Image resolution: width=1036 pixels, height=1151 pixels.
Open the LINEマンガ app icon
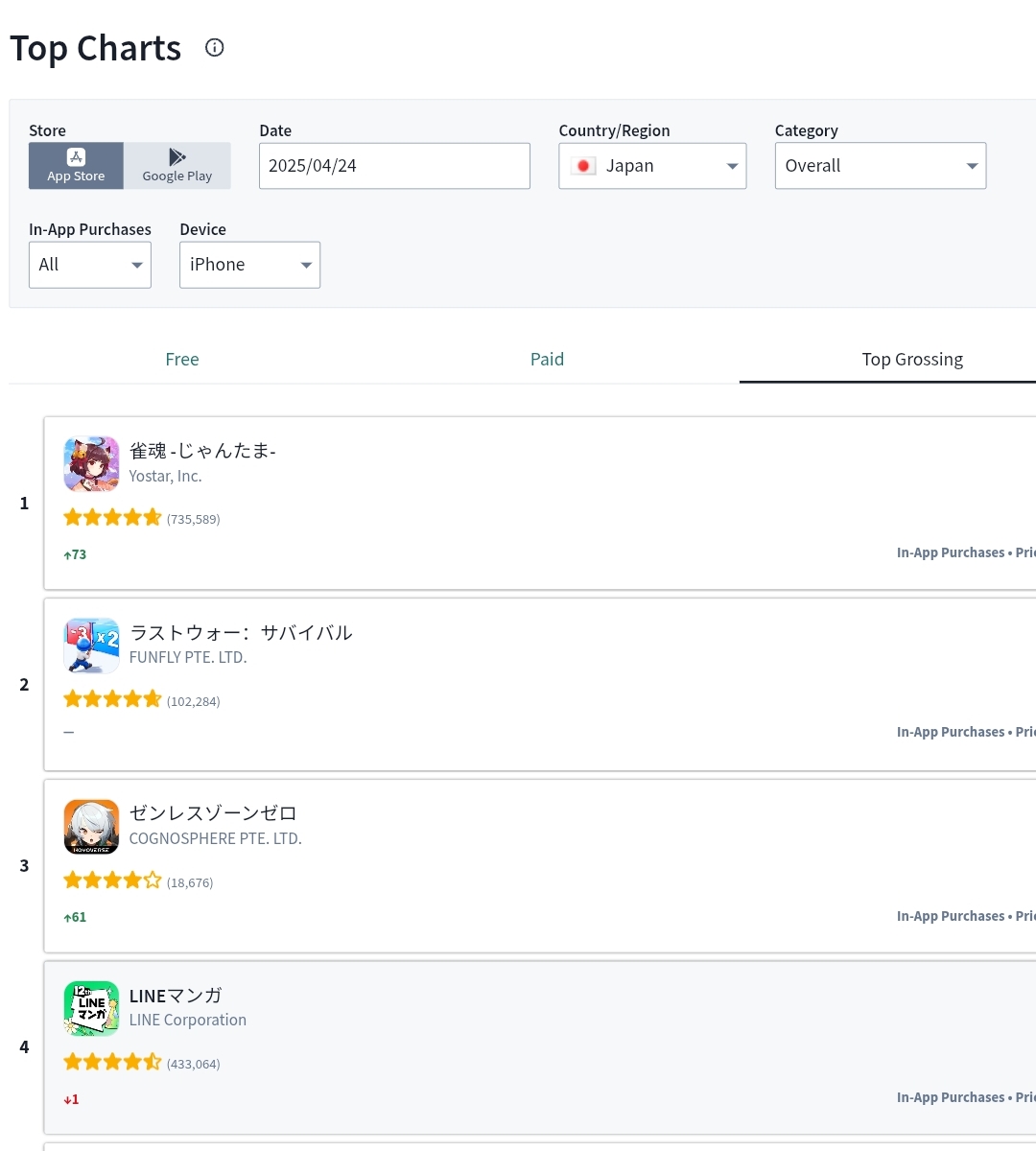tap(91, 1008)
